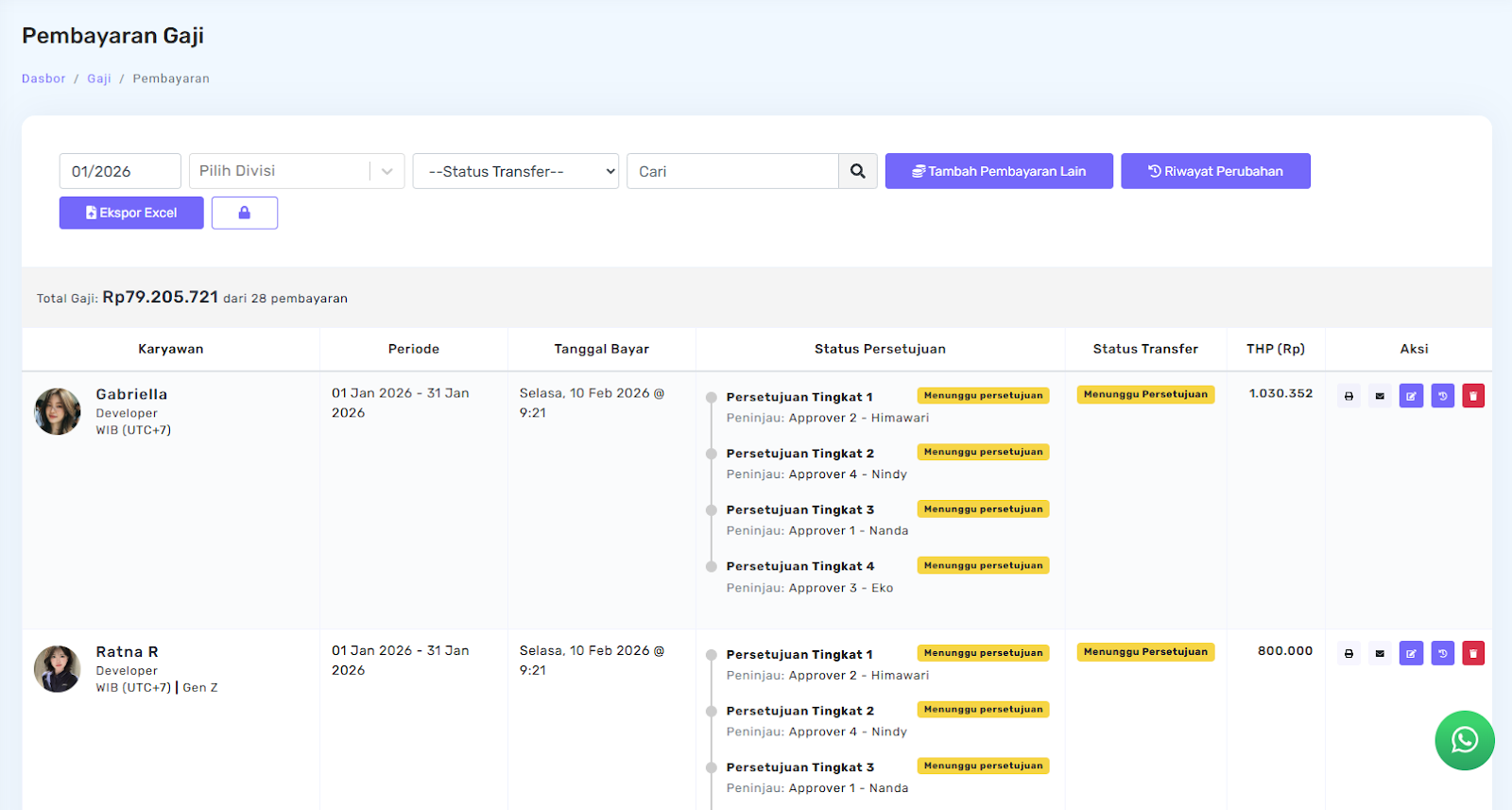
Task: Focus the Cari search field
Action: click(x=732, y=171)
